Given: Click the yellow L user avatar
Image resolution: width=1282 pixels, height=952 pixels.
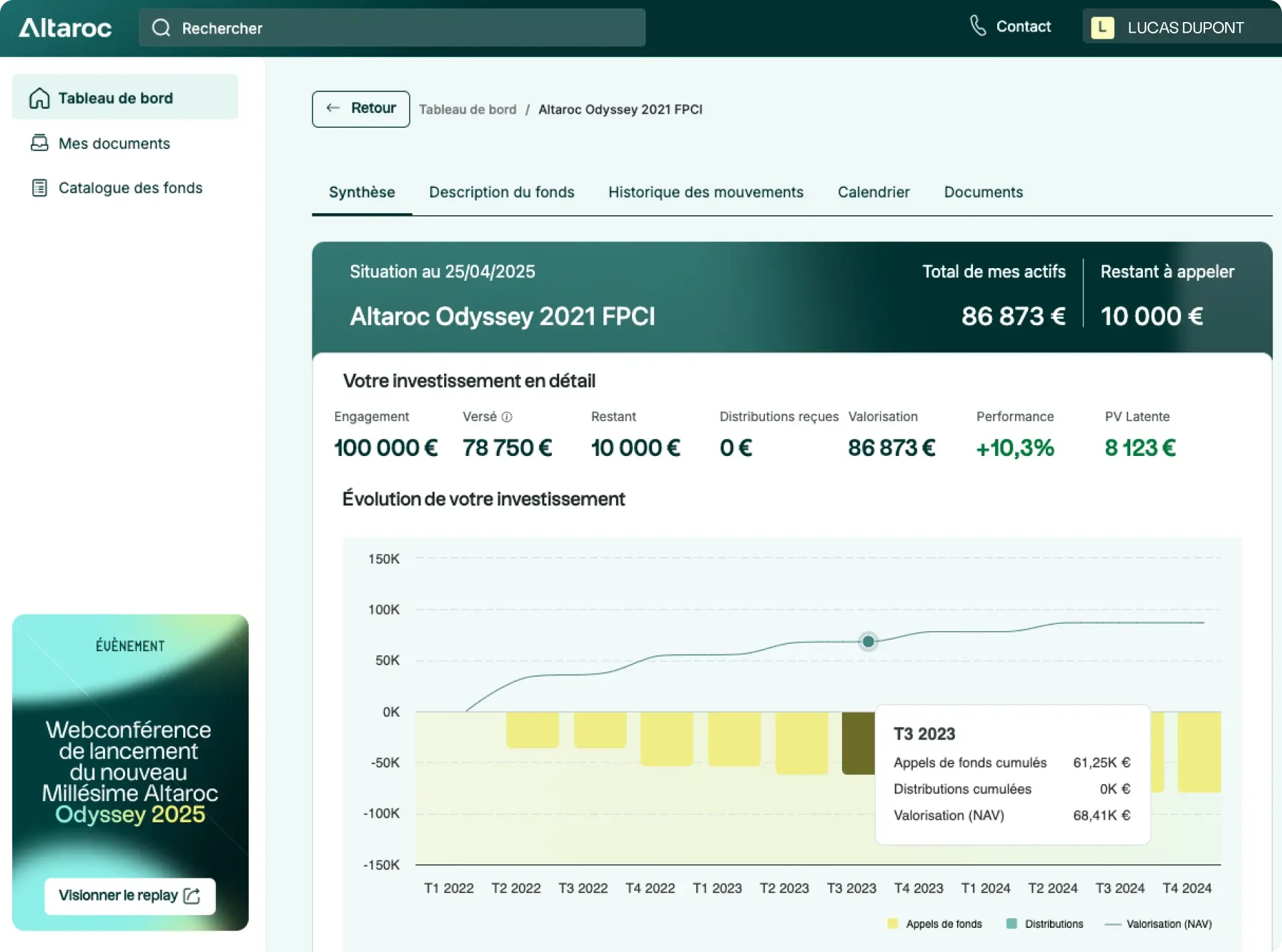Looking at the screenshot, I should [1102, 27].
